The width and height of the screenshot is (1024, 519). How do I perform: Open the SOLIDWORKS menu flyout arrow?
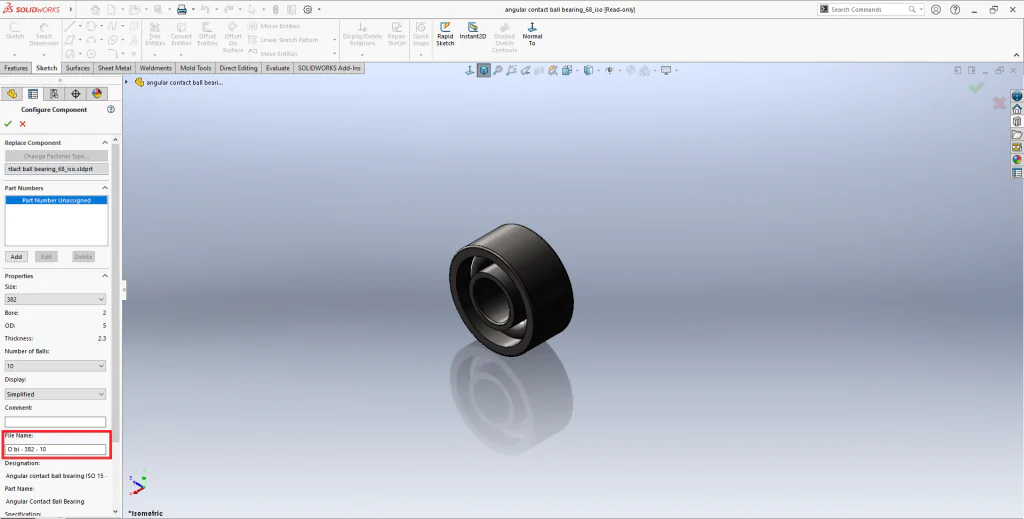[71, 10]
